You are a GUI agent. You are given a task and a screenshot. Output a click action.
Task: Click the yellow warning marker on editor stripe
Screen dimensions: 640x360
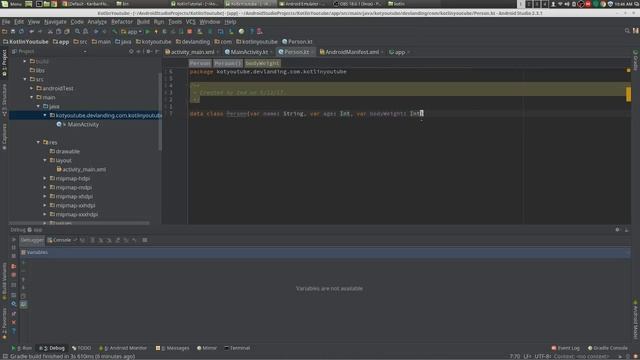click(x=628, y=94)
